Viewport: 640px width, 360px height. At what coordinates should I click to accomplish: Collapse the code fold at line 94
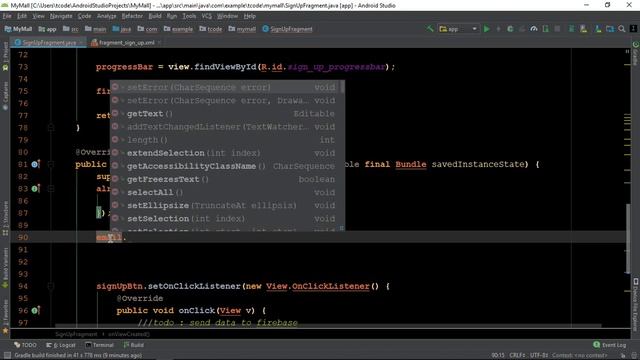pos(51,286)
